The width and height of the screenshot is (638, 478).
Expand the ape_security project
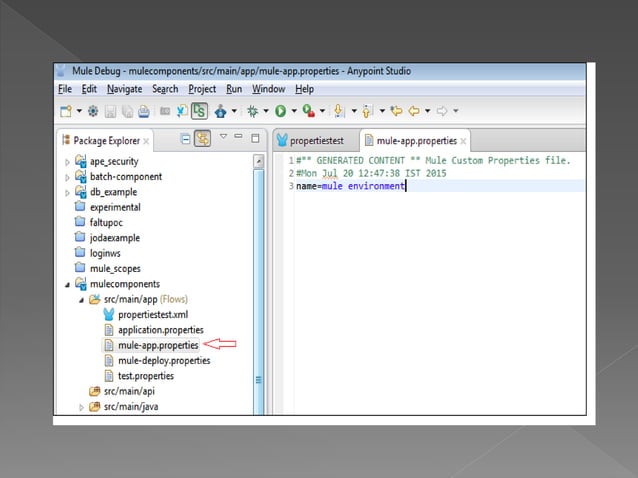pyautogui.click(x=68, y=161)
